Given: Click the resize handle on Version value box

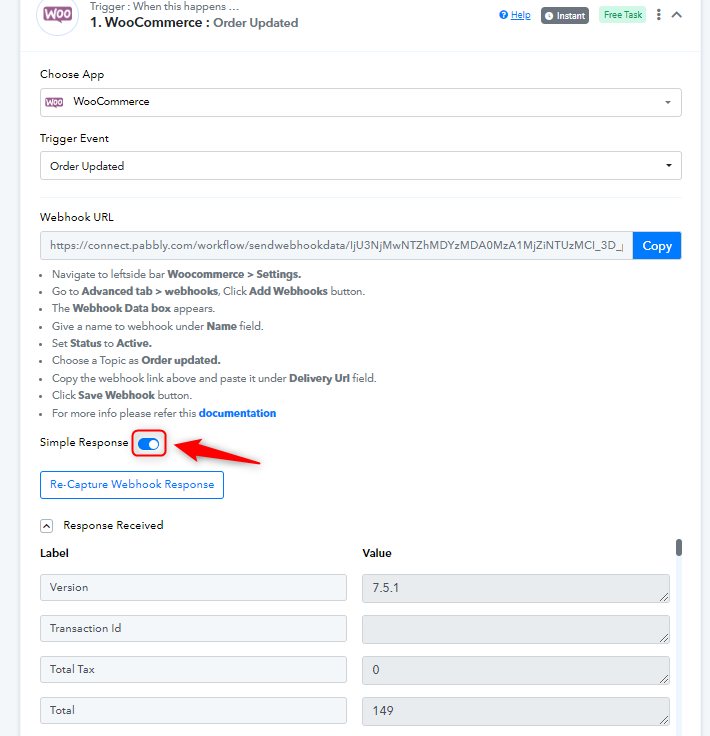Looking at the screenshot, I should [x=664, y=597].
